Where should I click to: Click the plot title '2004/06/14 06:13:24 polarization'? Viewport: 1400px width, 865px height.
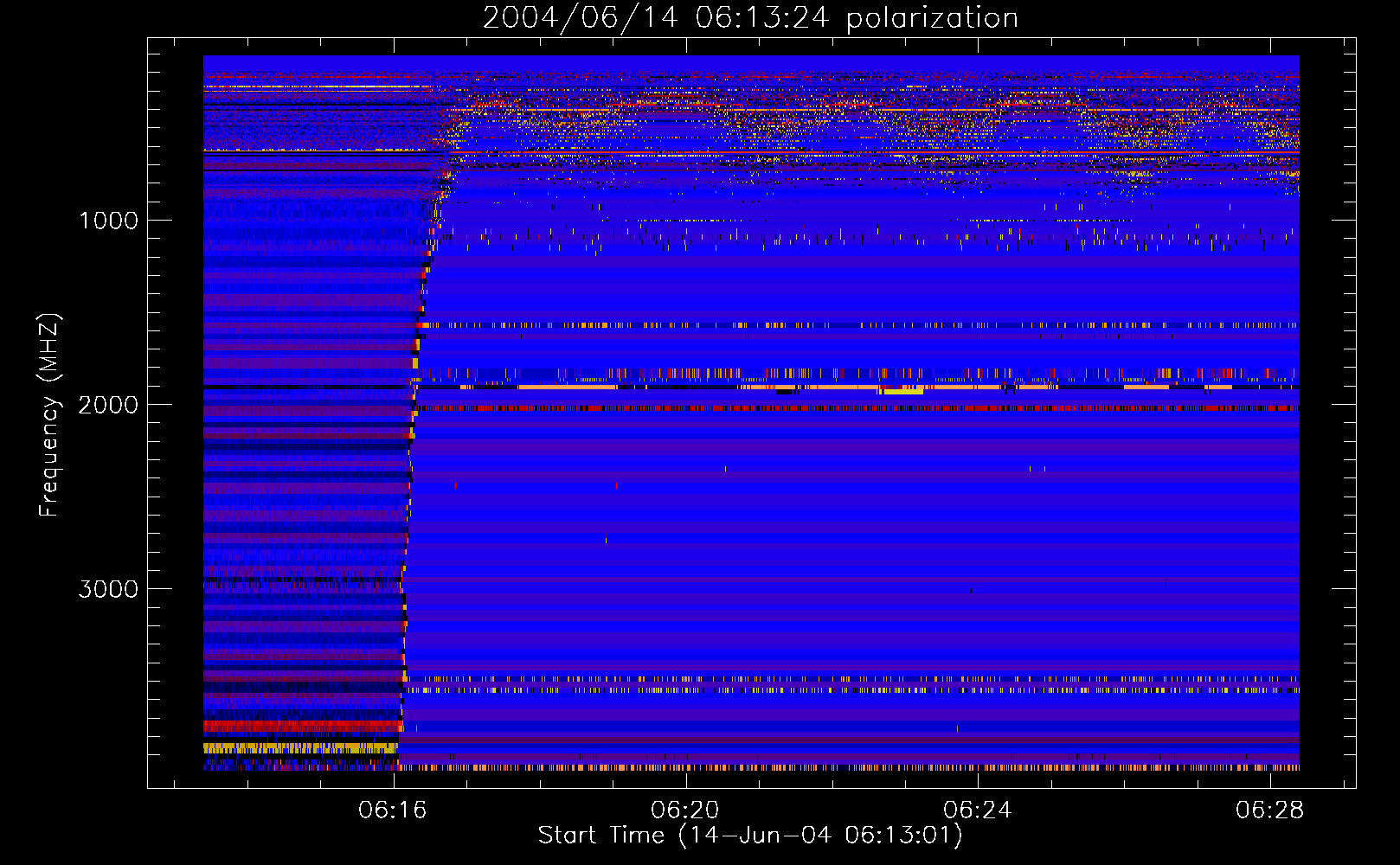click(x=750, y=18)
